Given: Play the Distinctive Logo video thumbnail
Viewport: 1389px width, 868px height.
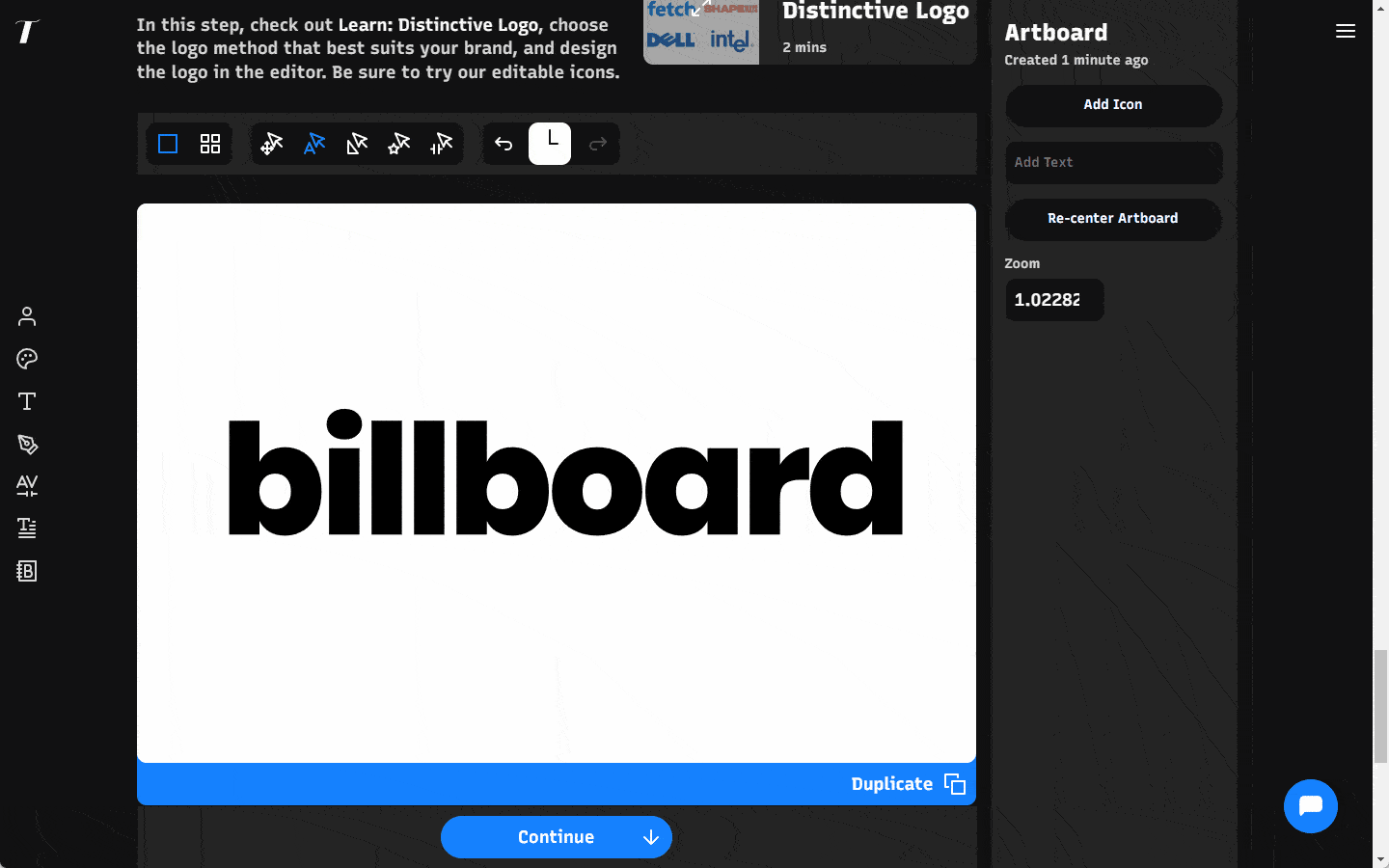Looking at the screenshot, I should tap(701, 32).
